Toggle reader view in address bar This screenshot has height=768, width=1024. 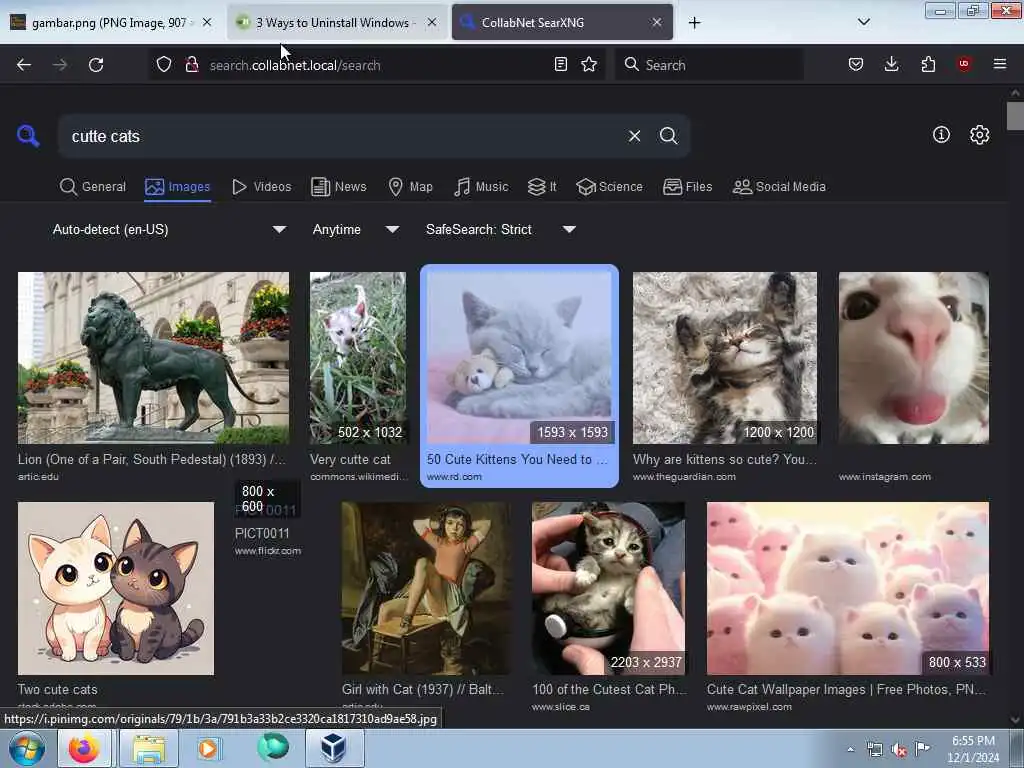coord(560,64)
